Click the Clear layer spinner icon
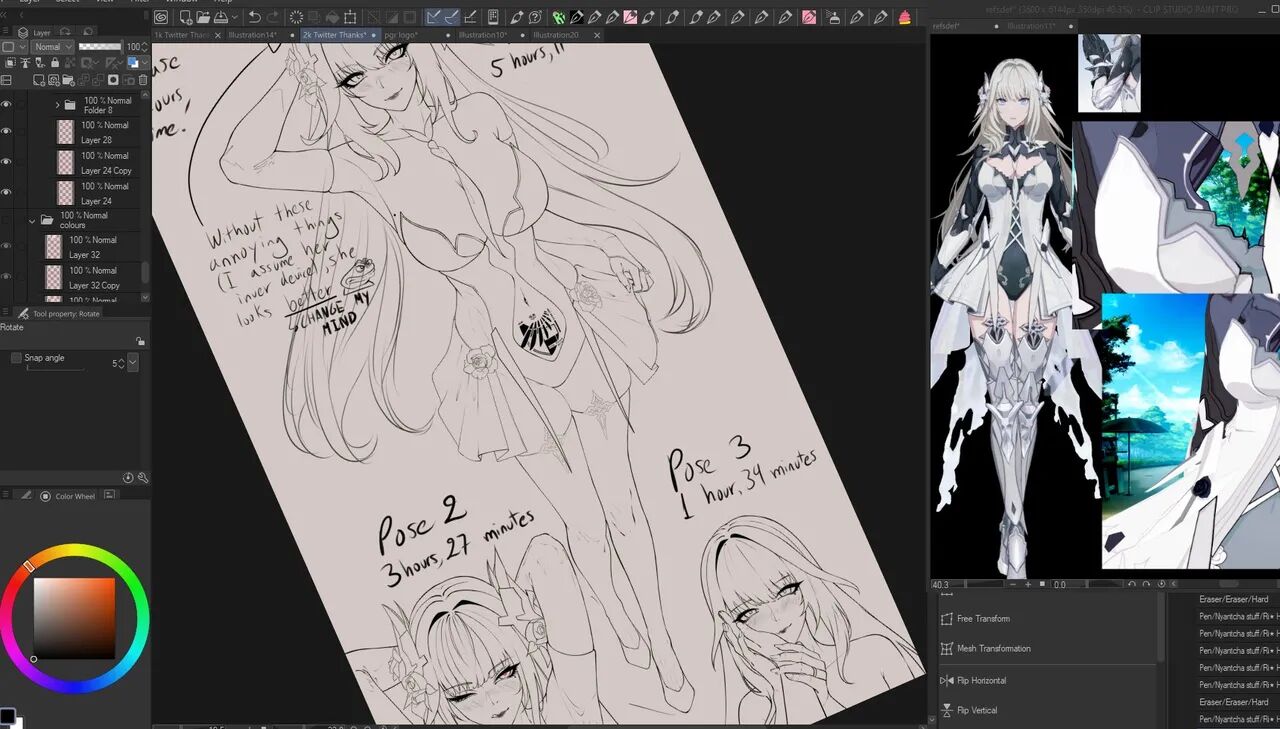Image resolution: width=1280 pixels, height=729 pixels. [296, 17]
